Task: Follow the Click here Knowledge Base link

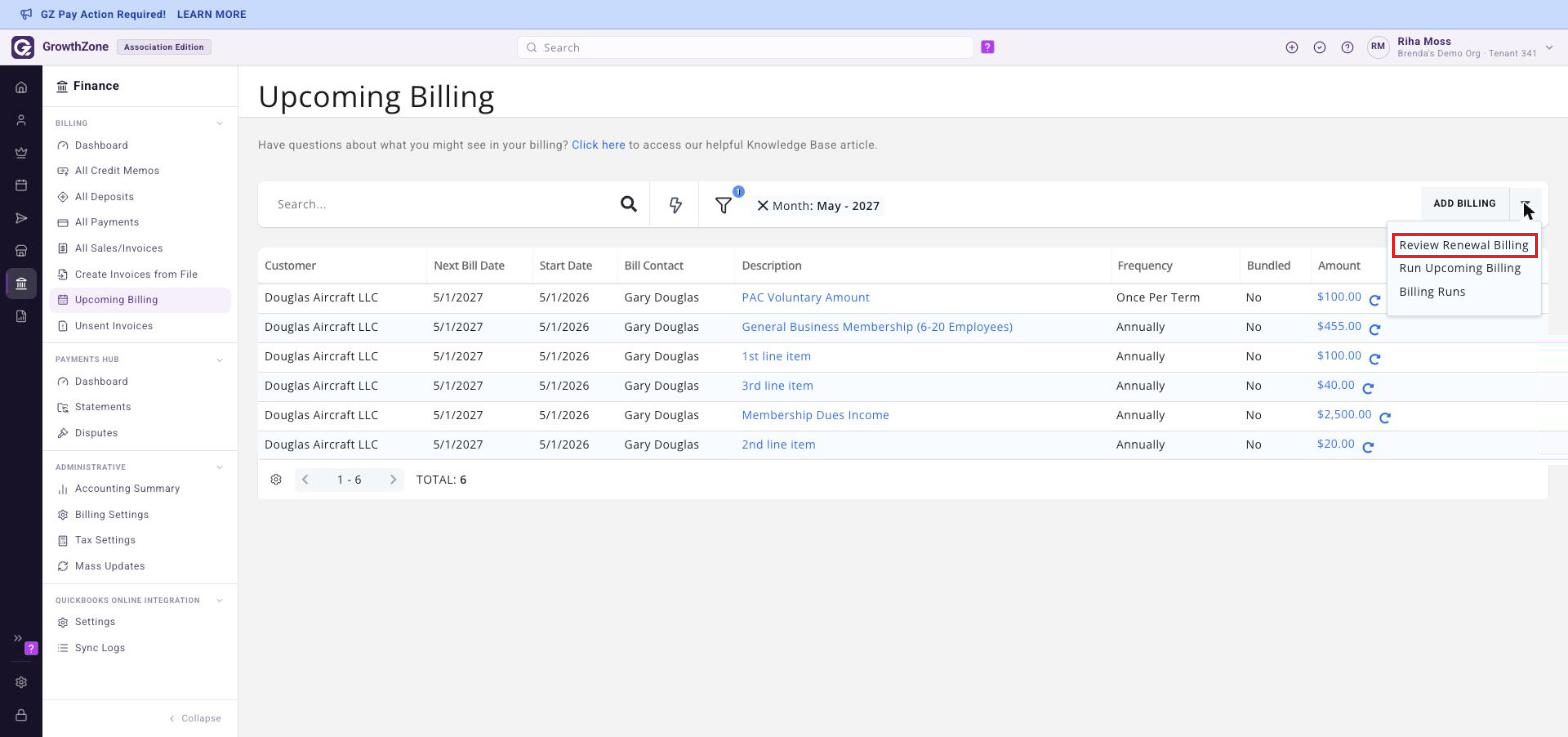Action: click(x=598, y=145)
